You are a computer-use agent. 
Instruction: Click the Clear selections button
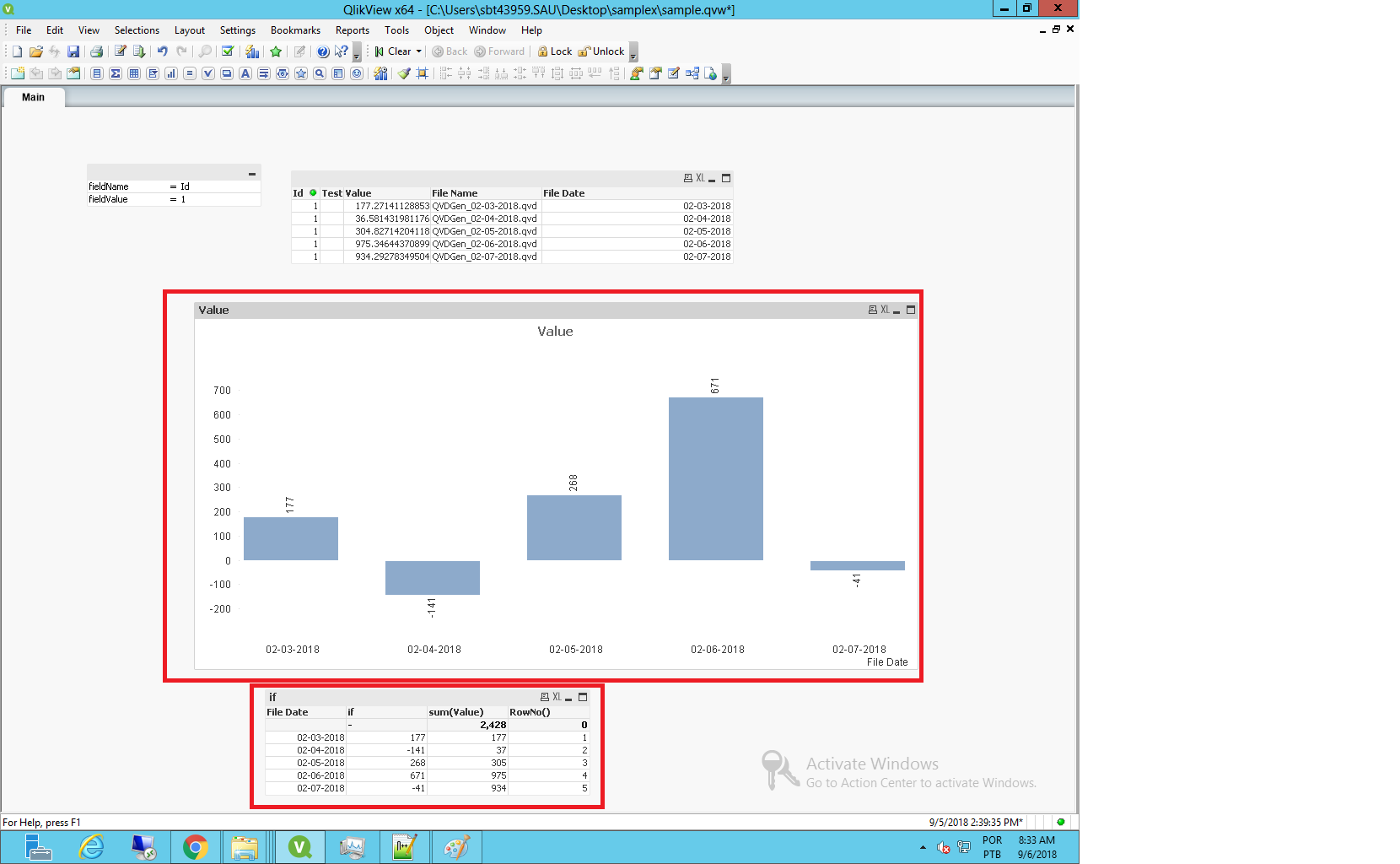[x=393, y=51]
